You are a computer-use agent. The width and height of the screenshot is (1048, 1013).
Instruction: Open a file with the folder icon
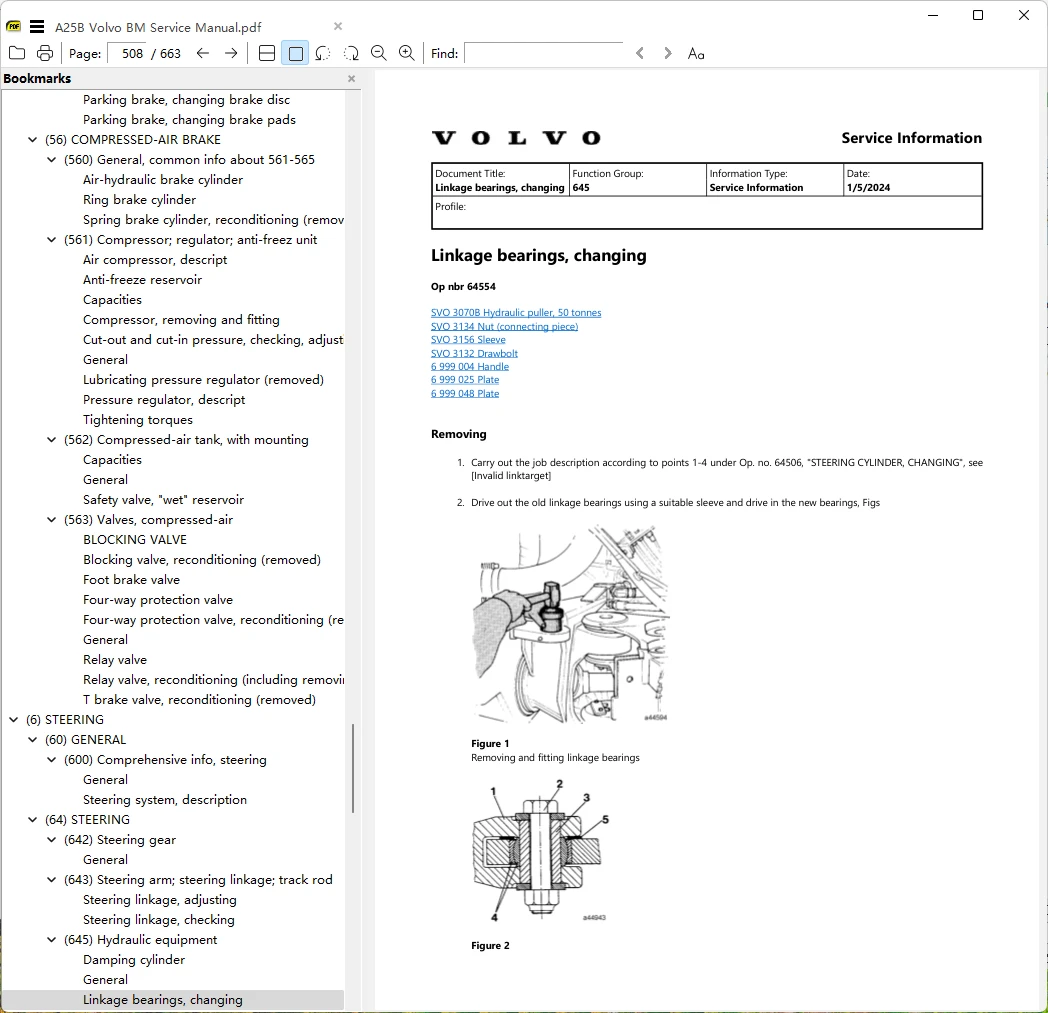tap(17, 53)
